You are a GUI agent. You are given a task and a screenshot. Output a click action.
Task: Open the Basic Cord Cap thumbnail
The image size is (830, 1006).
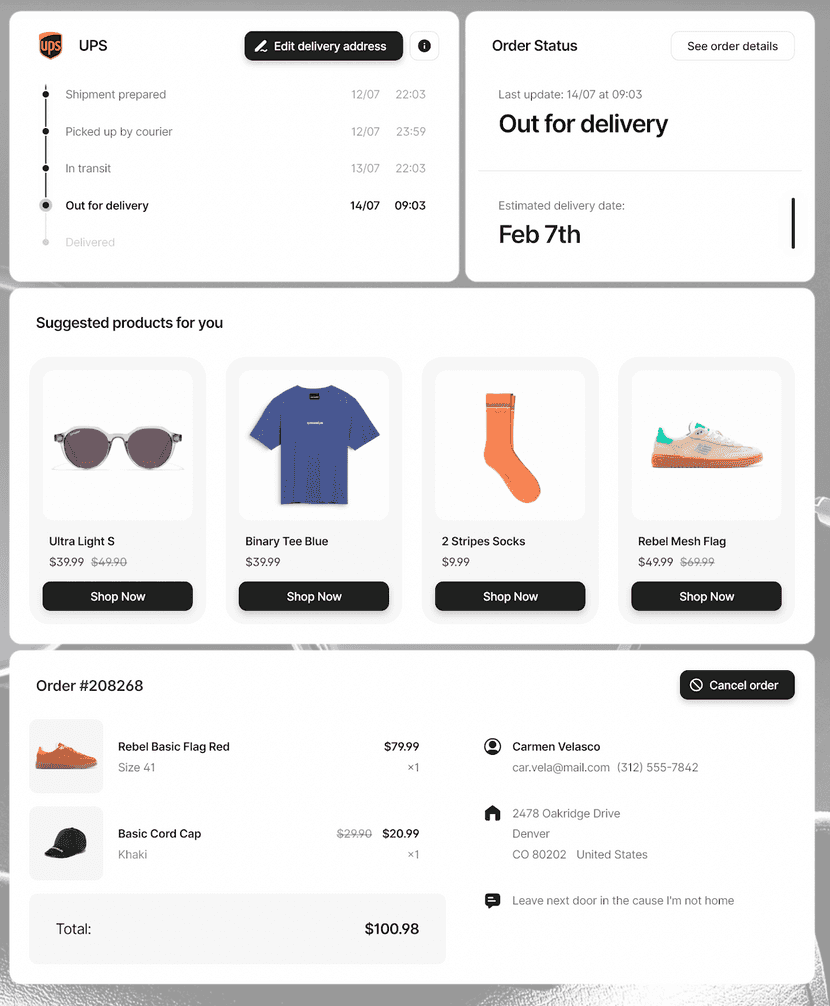click(x=66, y=843)
